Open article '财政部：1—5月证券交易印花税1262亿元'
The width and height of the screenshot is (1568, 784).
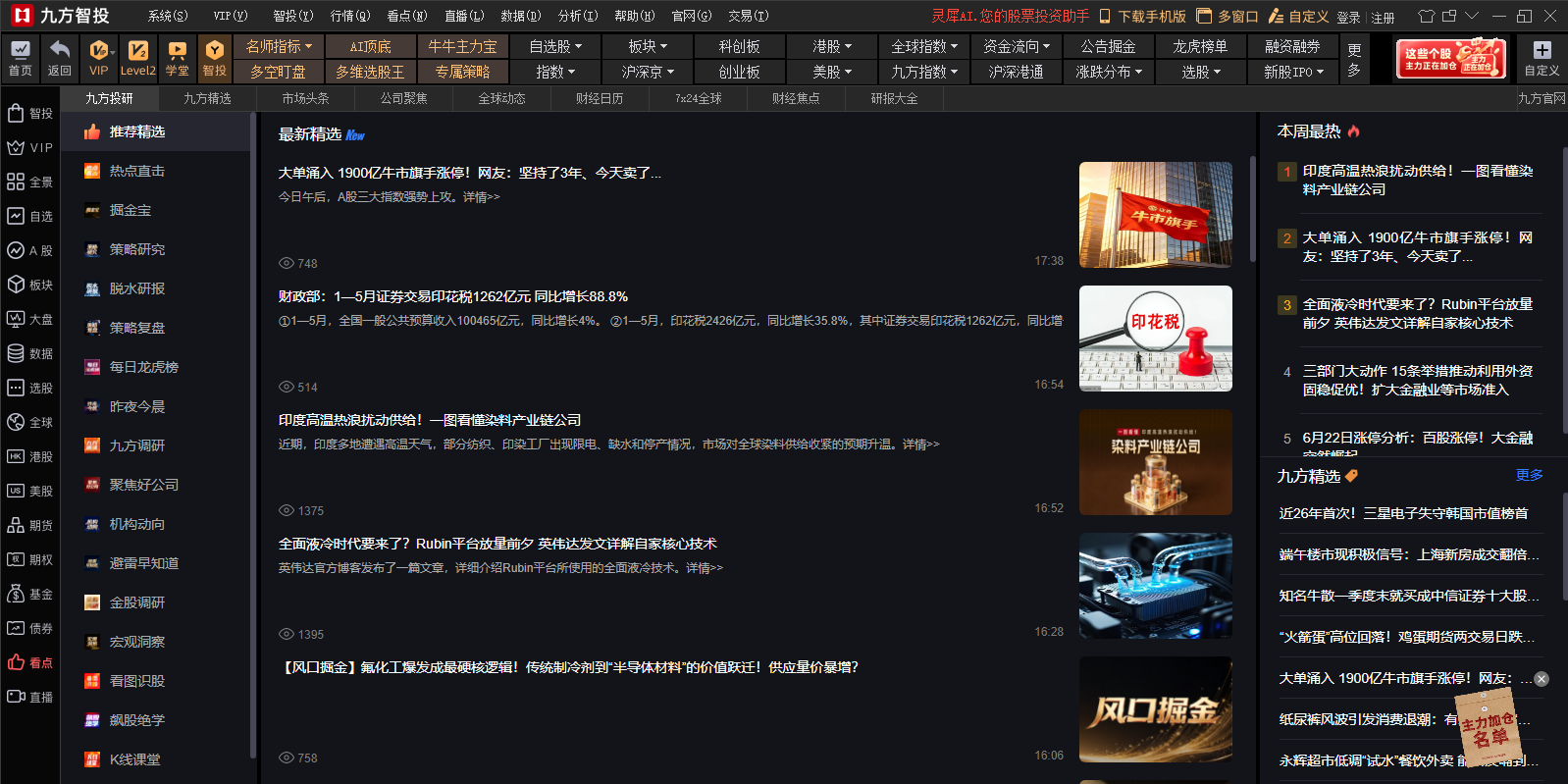(453, 296)
